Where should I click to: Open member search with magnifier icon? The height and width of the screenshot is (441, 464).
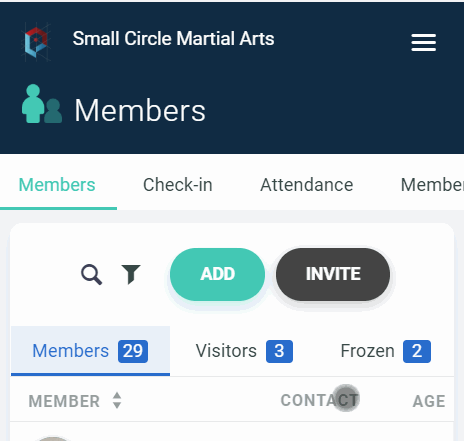point(91,275)
